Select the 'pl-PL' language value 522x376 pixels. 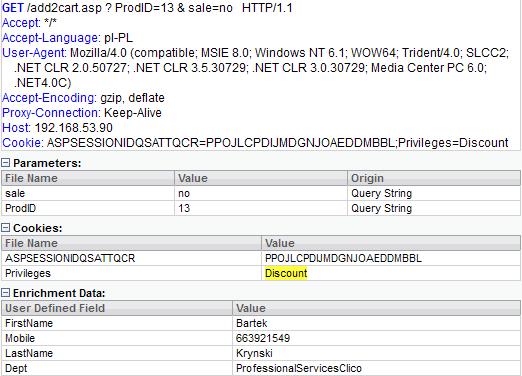pos(119,38)
